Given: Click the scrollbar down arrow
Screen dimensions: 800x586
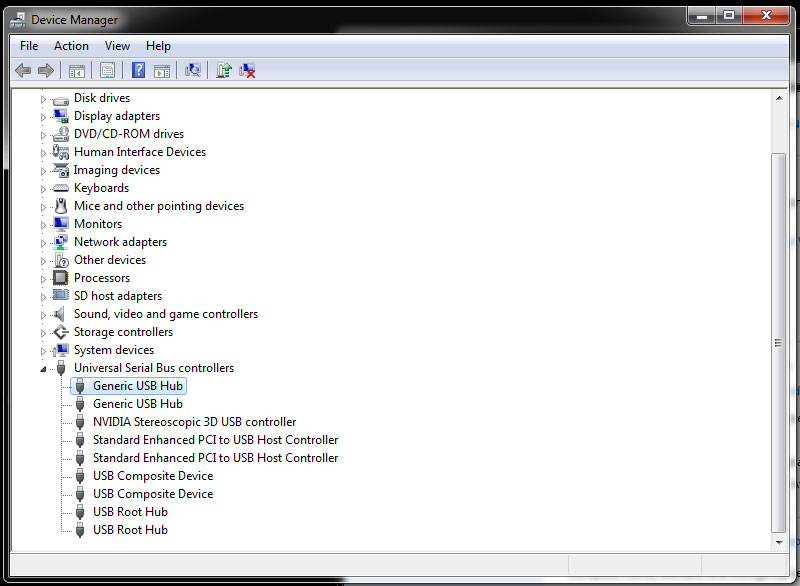Looking at the screenshot, I should pyautogui.click(x=779, y=543).
